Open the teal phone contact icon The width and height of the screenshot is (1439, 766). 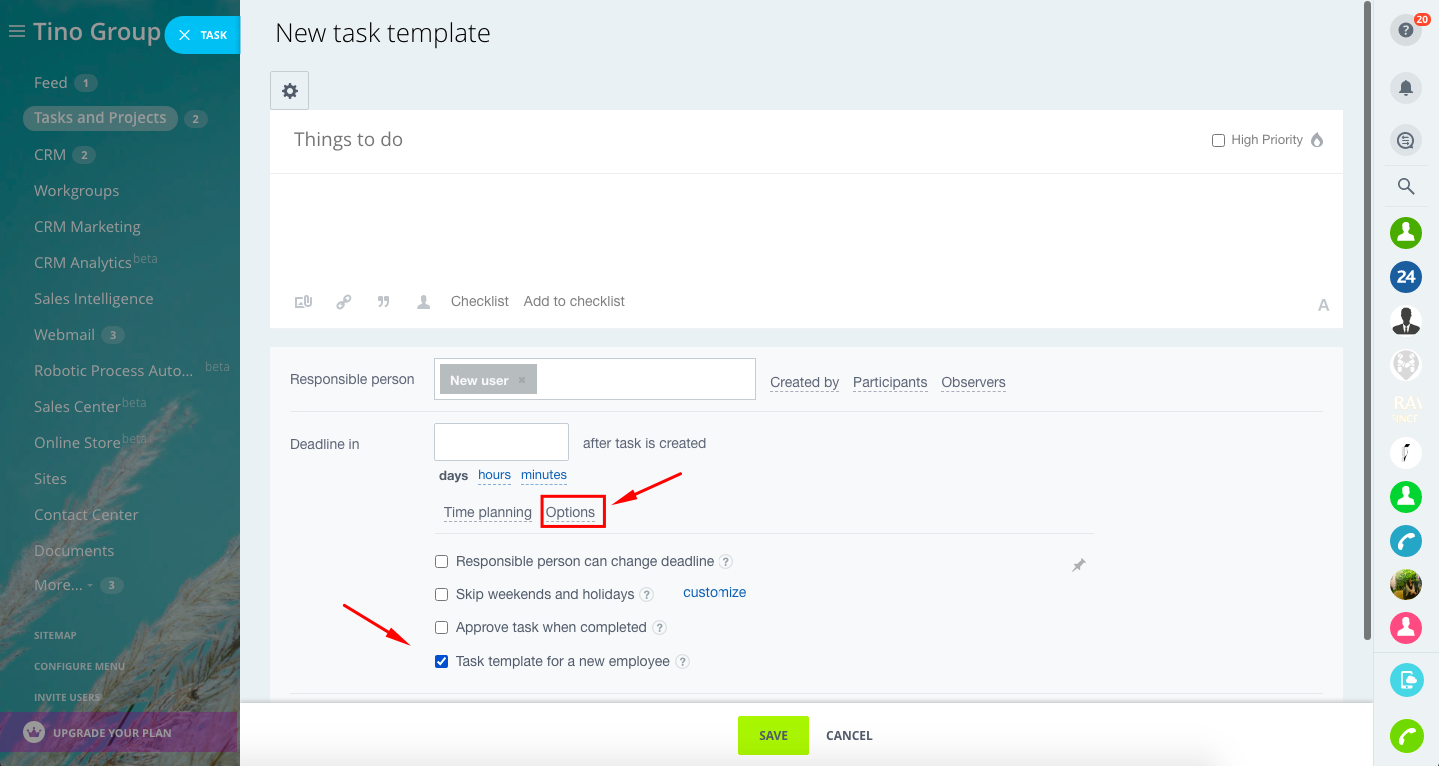[1406, 541]
